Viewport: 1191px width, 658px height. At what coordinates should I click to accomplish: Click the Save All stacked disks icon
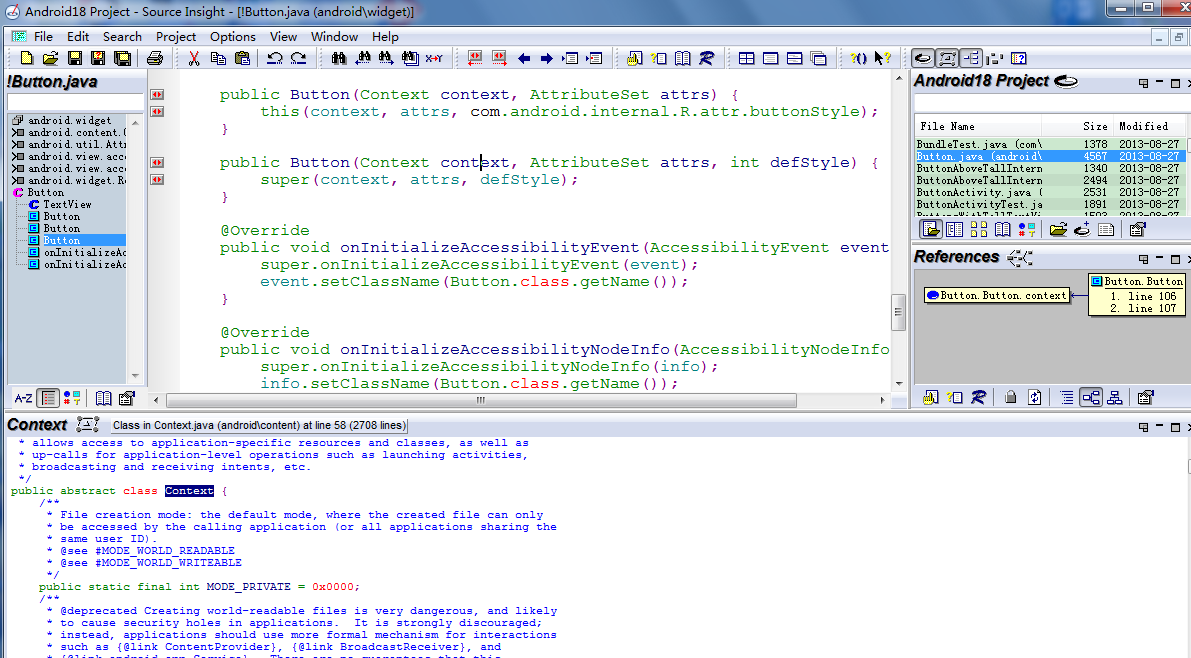coord(122,59)
